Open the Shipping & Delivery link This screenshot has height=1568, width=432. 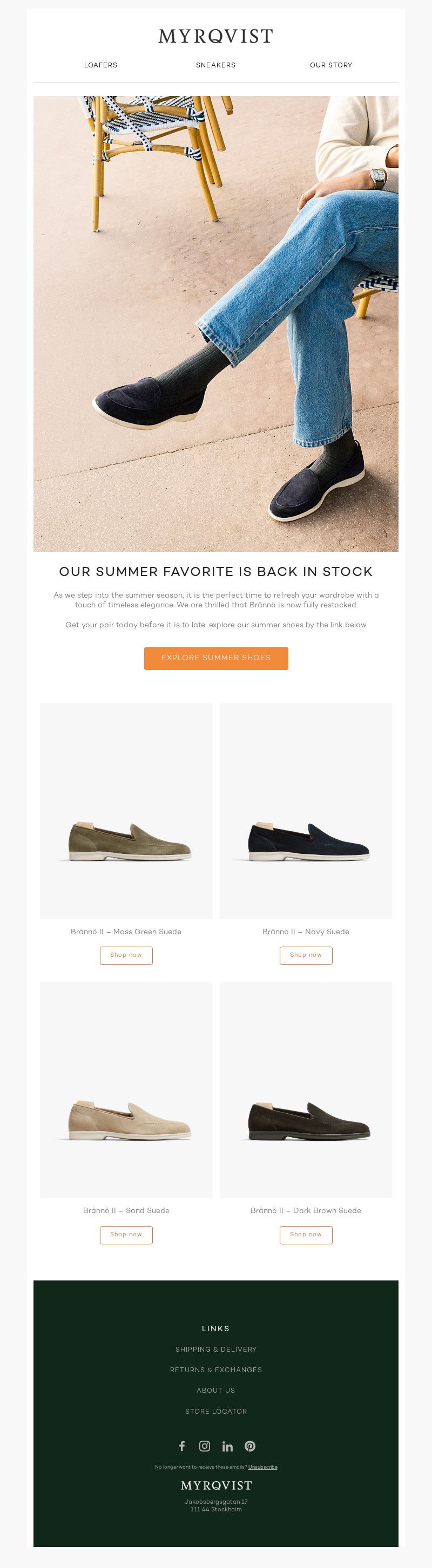[x=215, y=1350]
